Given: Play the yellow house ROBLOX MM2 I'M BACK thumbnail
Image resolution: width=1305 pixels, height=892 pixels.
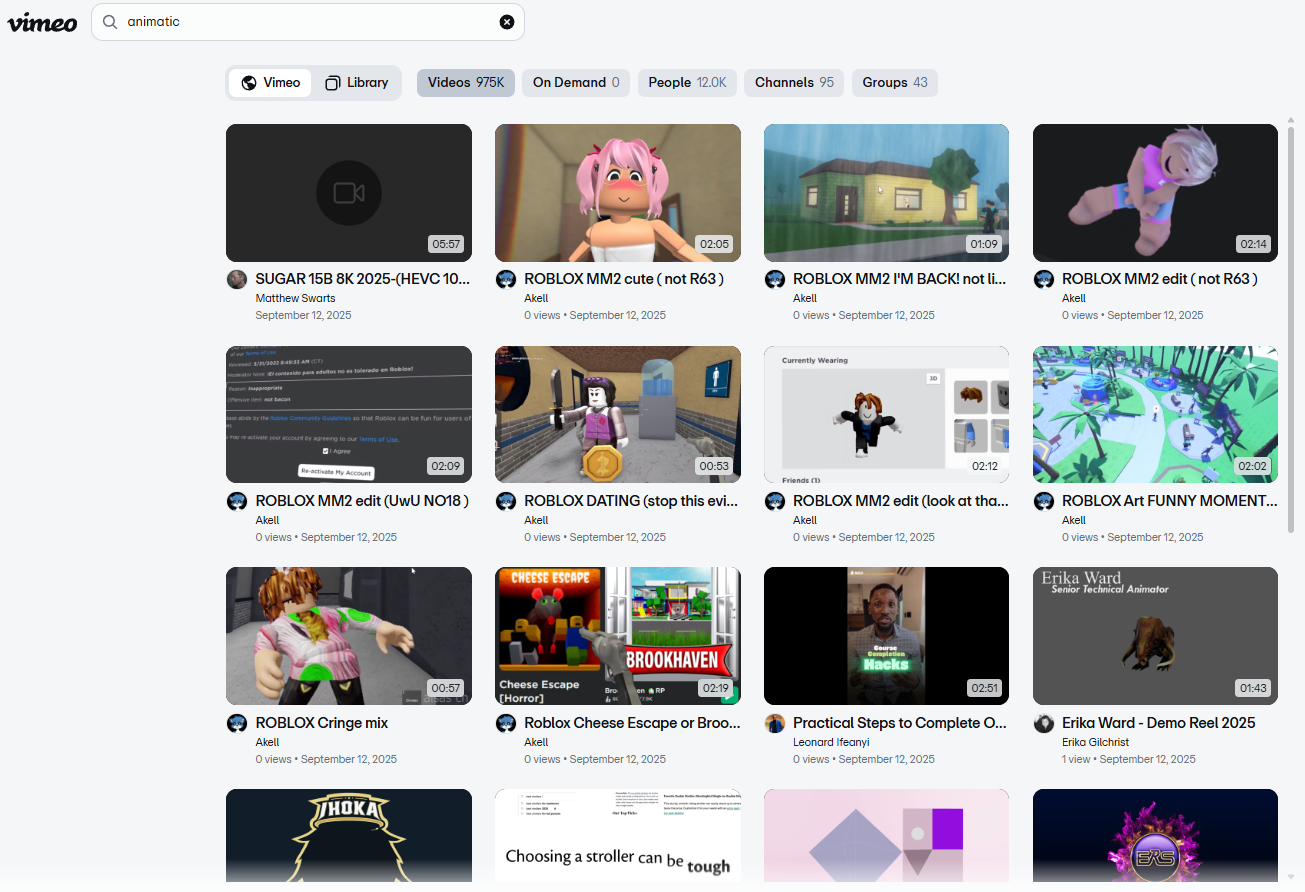Looking at the screenshot, I should [x=887, y=193].
